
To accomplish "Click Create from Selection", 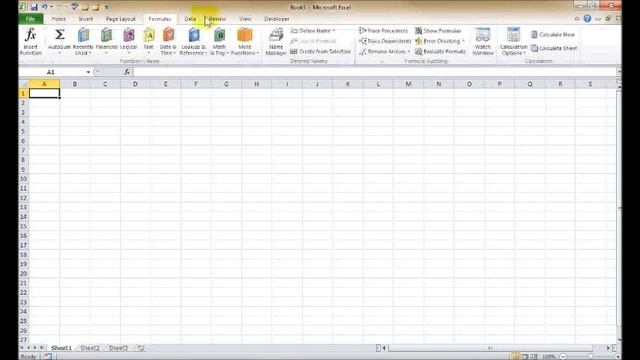I will 321,51.
